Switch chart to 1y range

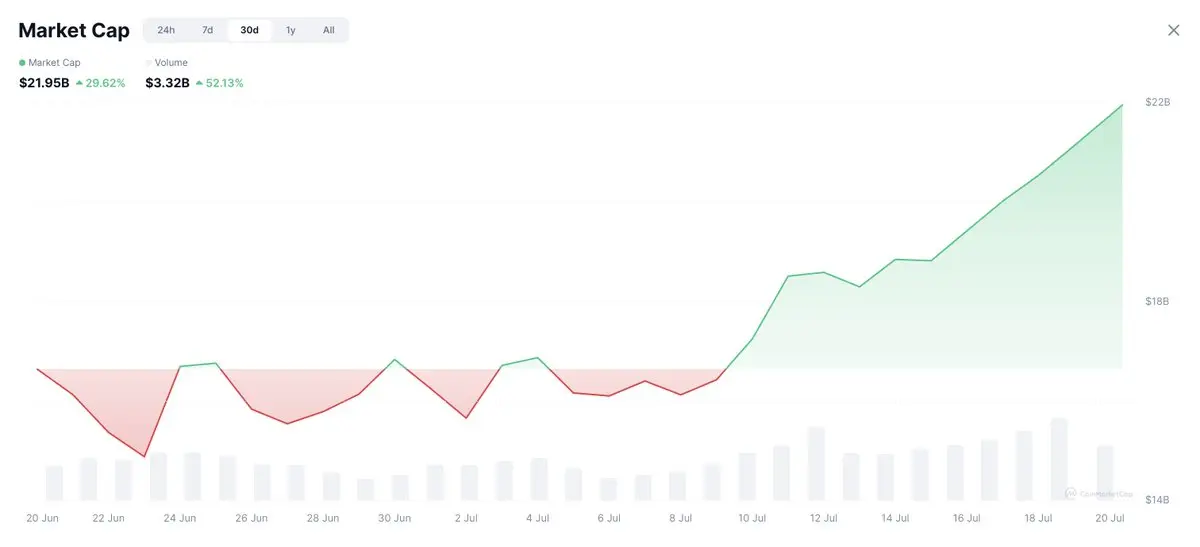tap(290, 30)
